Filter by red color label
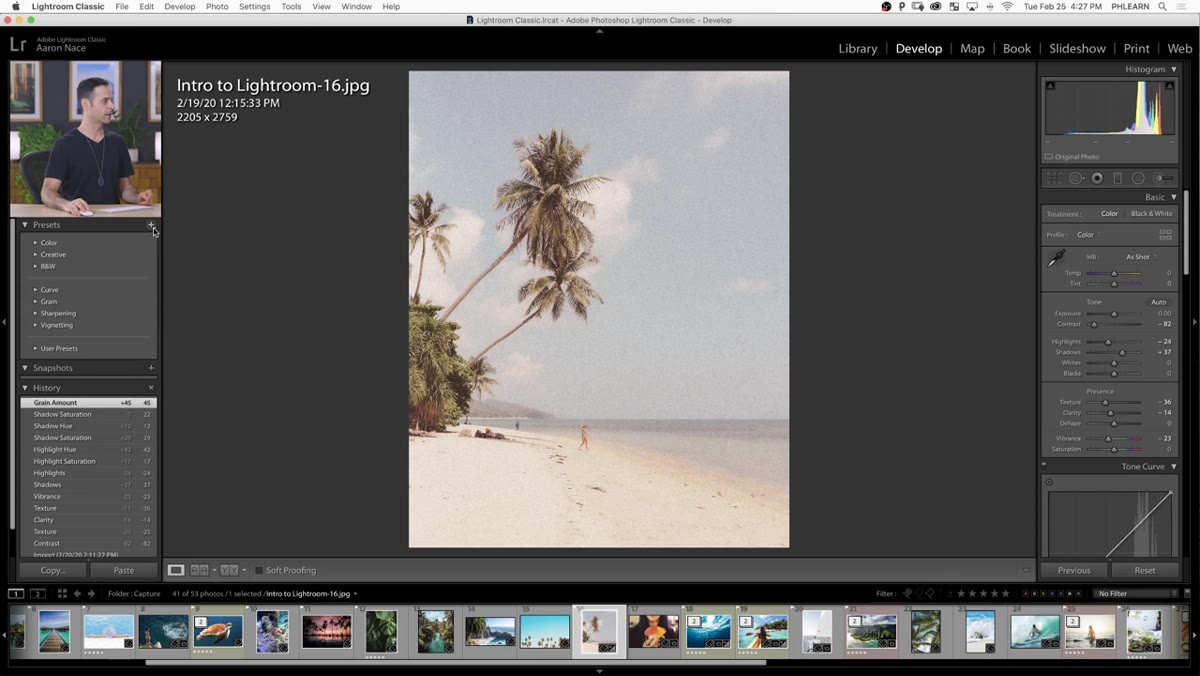 point(1025,594)
